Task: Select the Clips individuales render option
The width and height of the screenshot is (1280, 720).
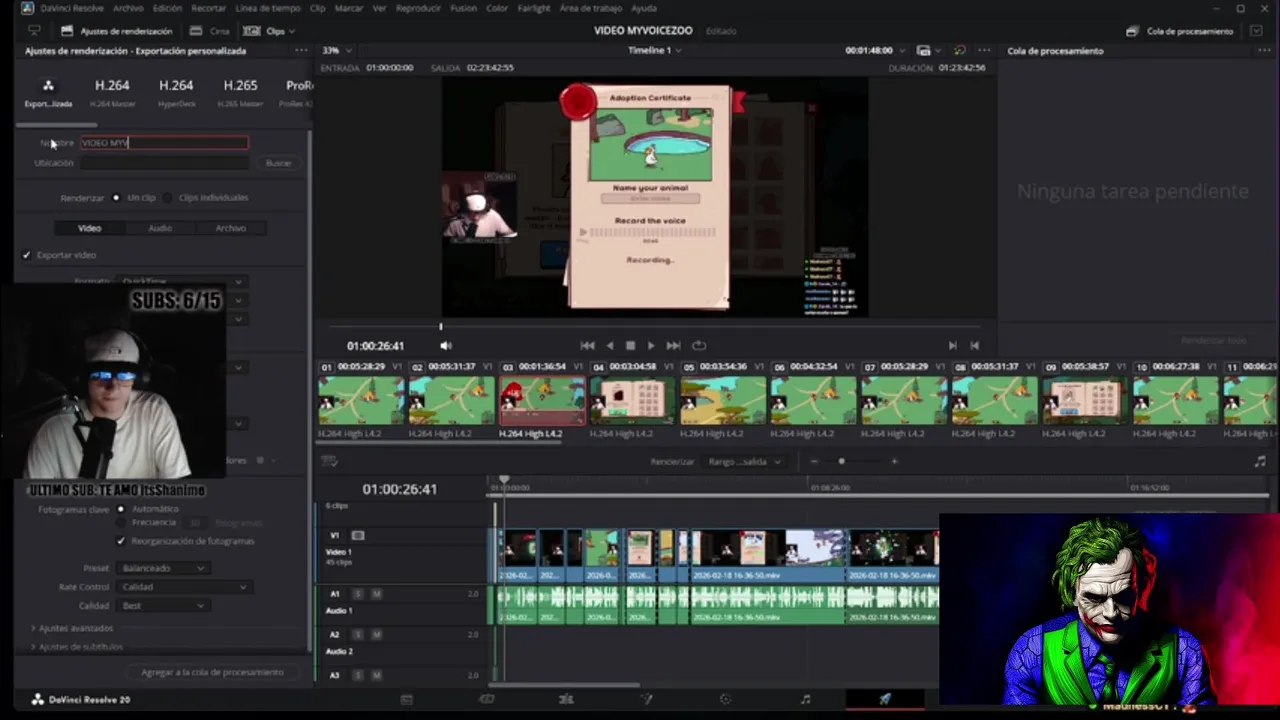Action: 167,198
